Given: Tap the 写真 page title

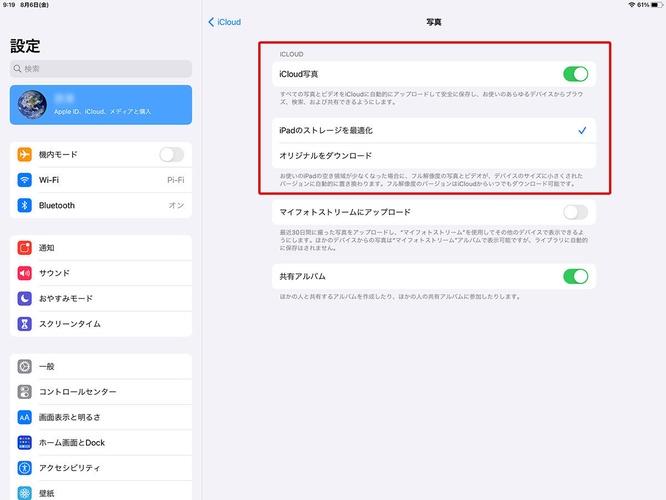Looking at the screenshot, I should [434, 22].
